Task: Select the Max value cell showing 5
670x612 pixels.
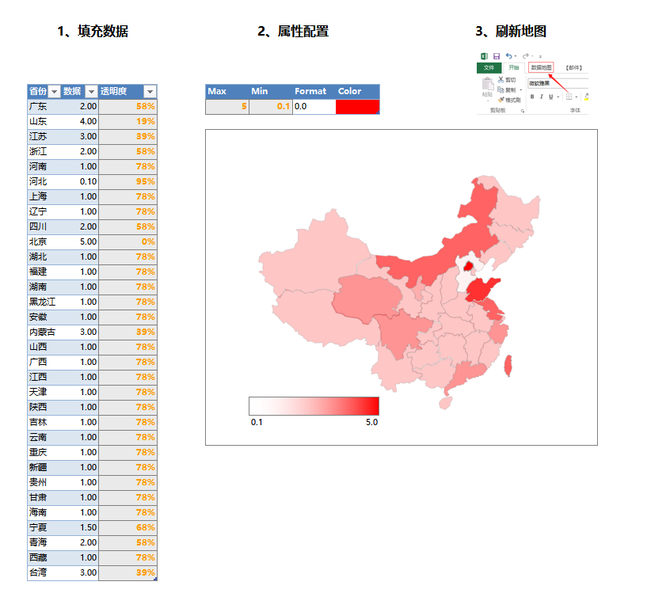Action: pos(227,106)
